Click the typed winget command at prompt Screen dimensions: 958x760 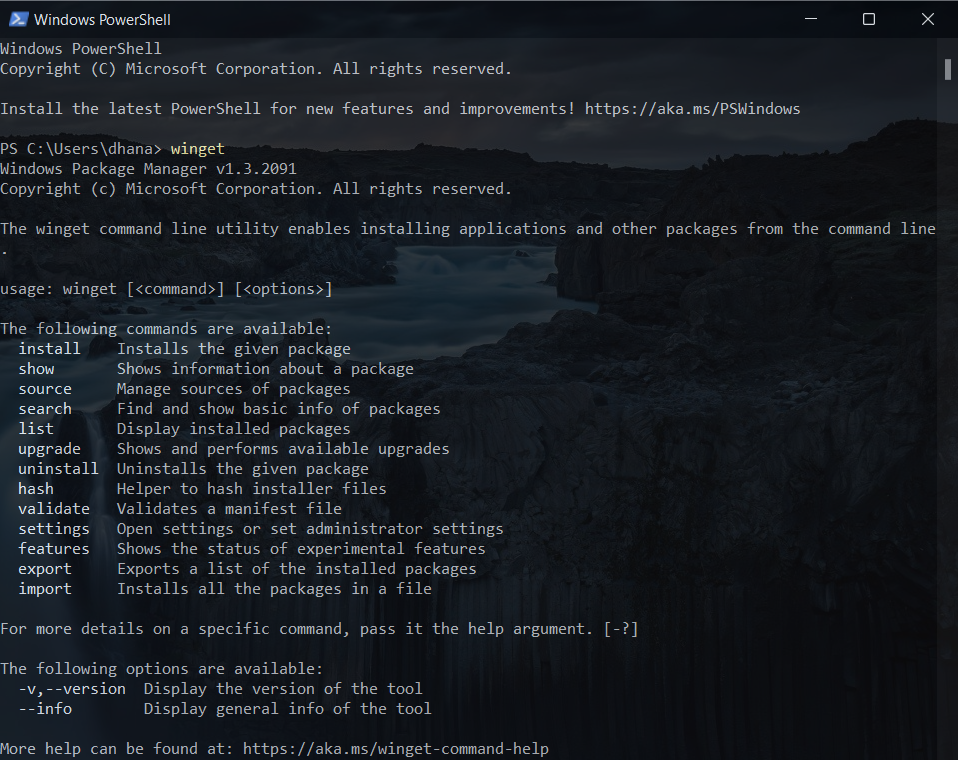click(x=198, y=149)
